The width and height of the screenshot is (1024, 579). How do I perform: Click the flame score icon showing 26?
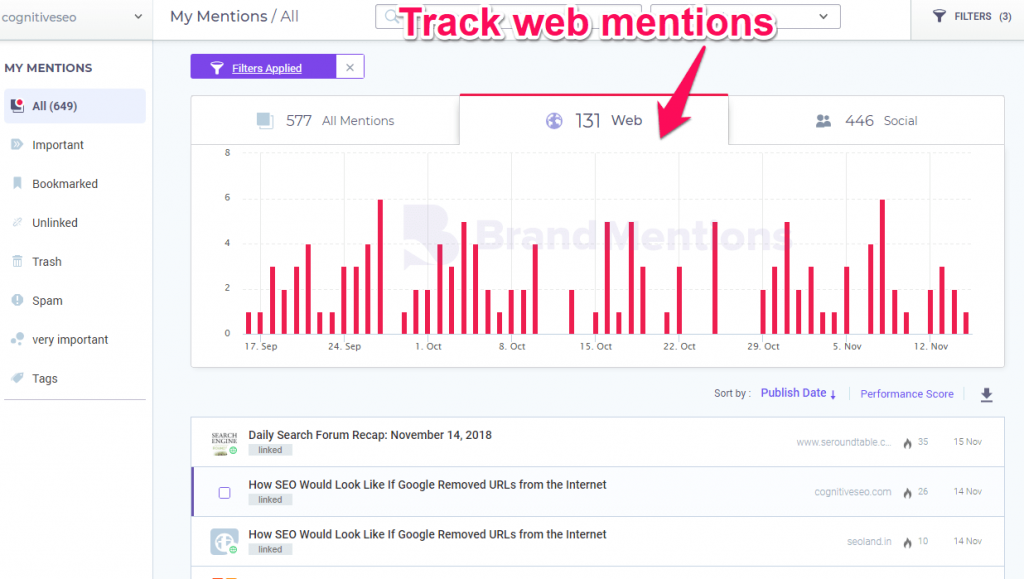pos(907,492)
